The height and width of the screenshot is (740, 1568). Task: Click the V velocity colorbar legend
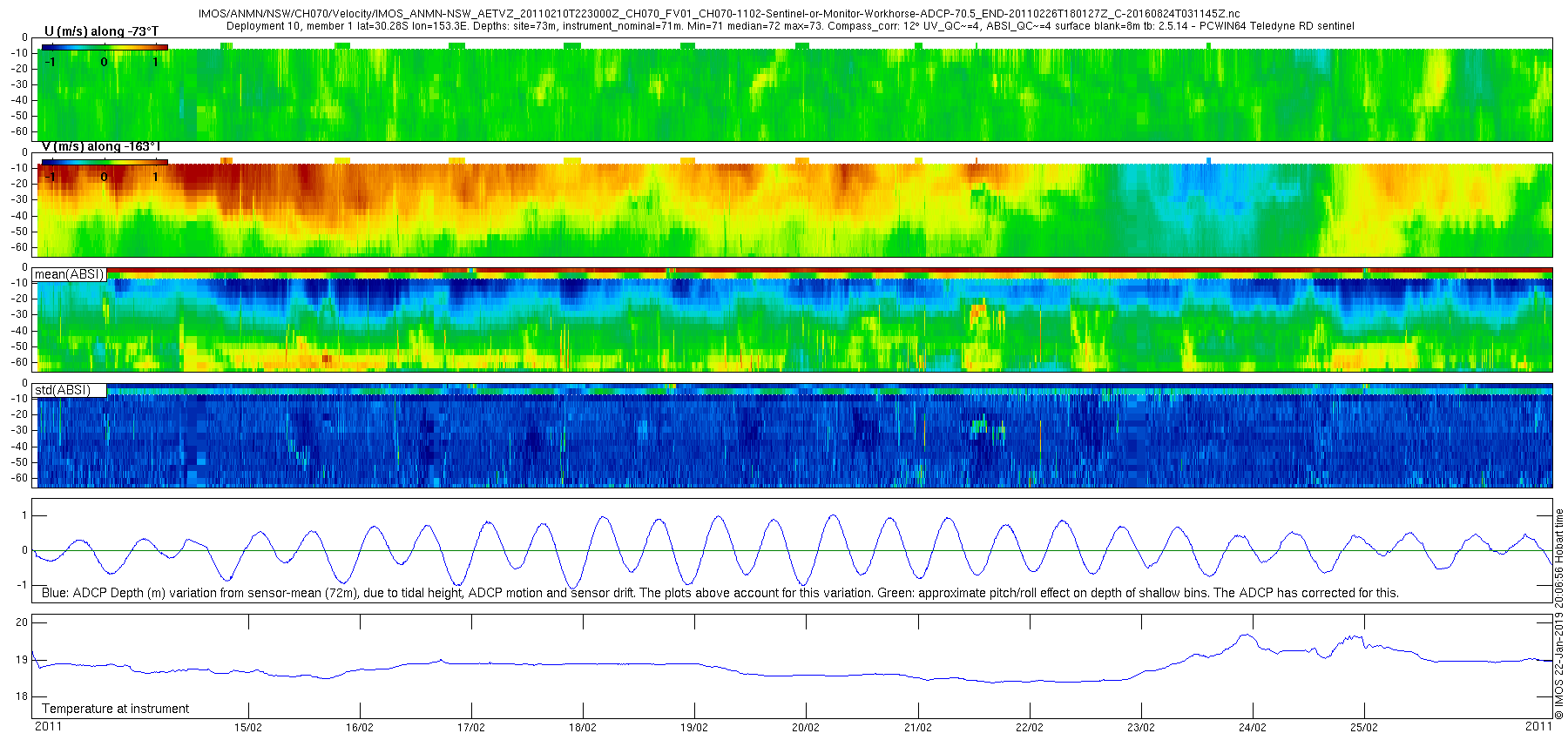click(x=104, y=171)
